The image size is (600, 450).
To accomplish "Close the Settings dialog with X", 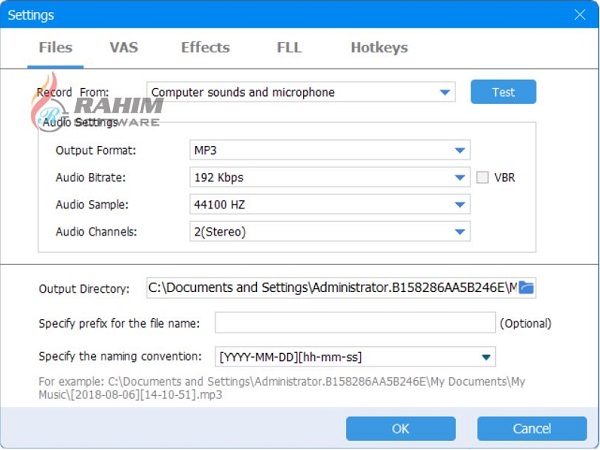I will [x=580, y=15].
